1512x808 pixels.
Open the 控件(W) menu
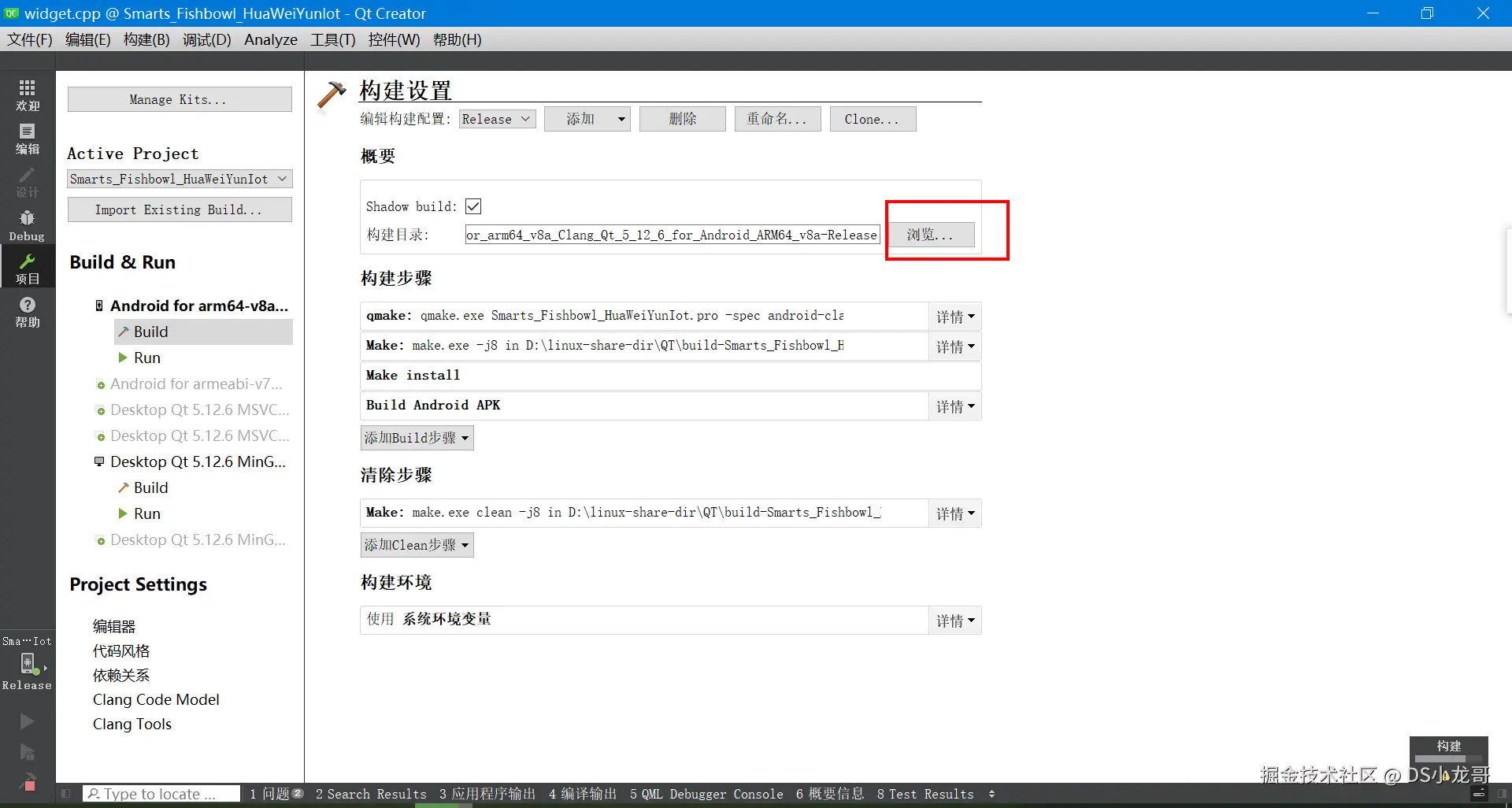click(x=394, y=39)
